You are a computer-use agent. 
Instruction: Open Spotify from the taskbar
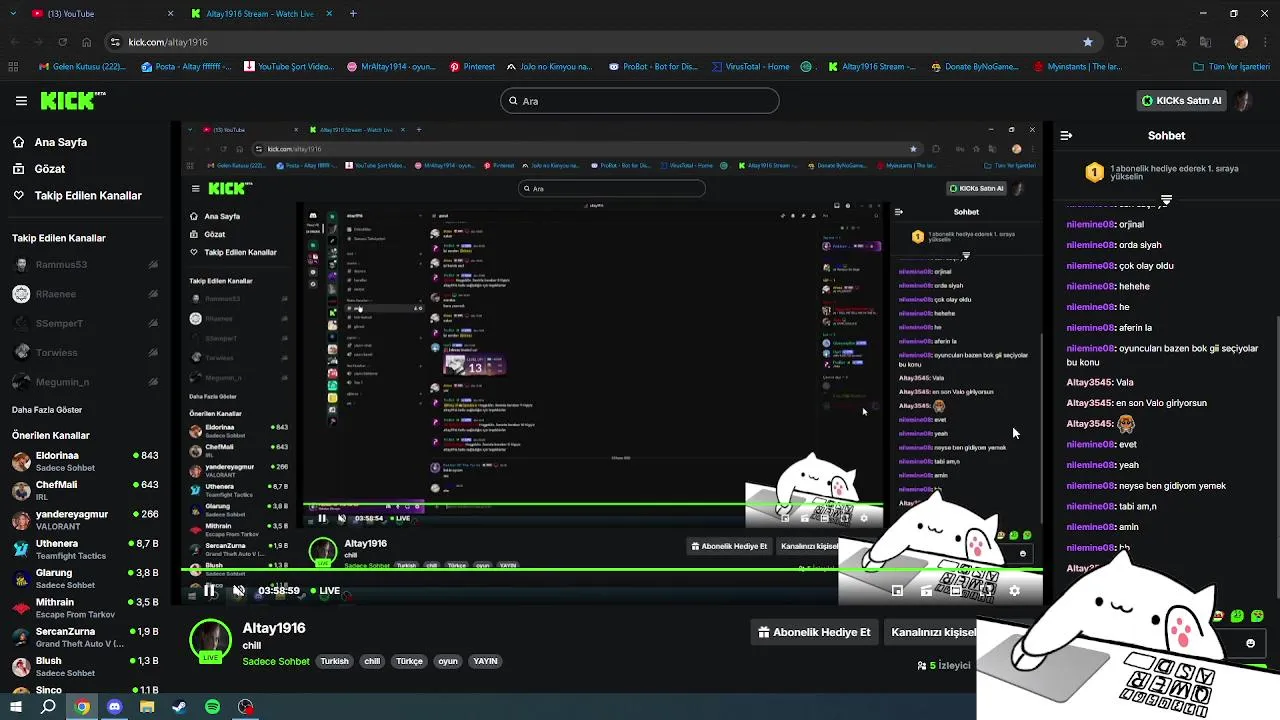213,707
